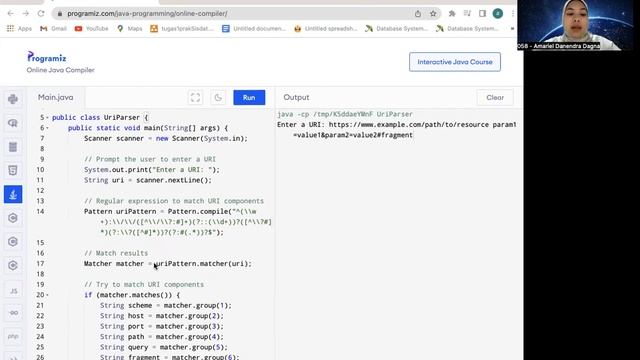Screen dimensions: 640x360
Task: Open the Untitled spreadsheet bookmark
Action: tap(325, 29)
